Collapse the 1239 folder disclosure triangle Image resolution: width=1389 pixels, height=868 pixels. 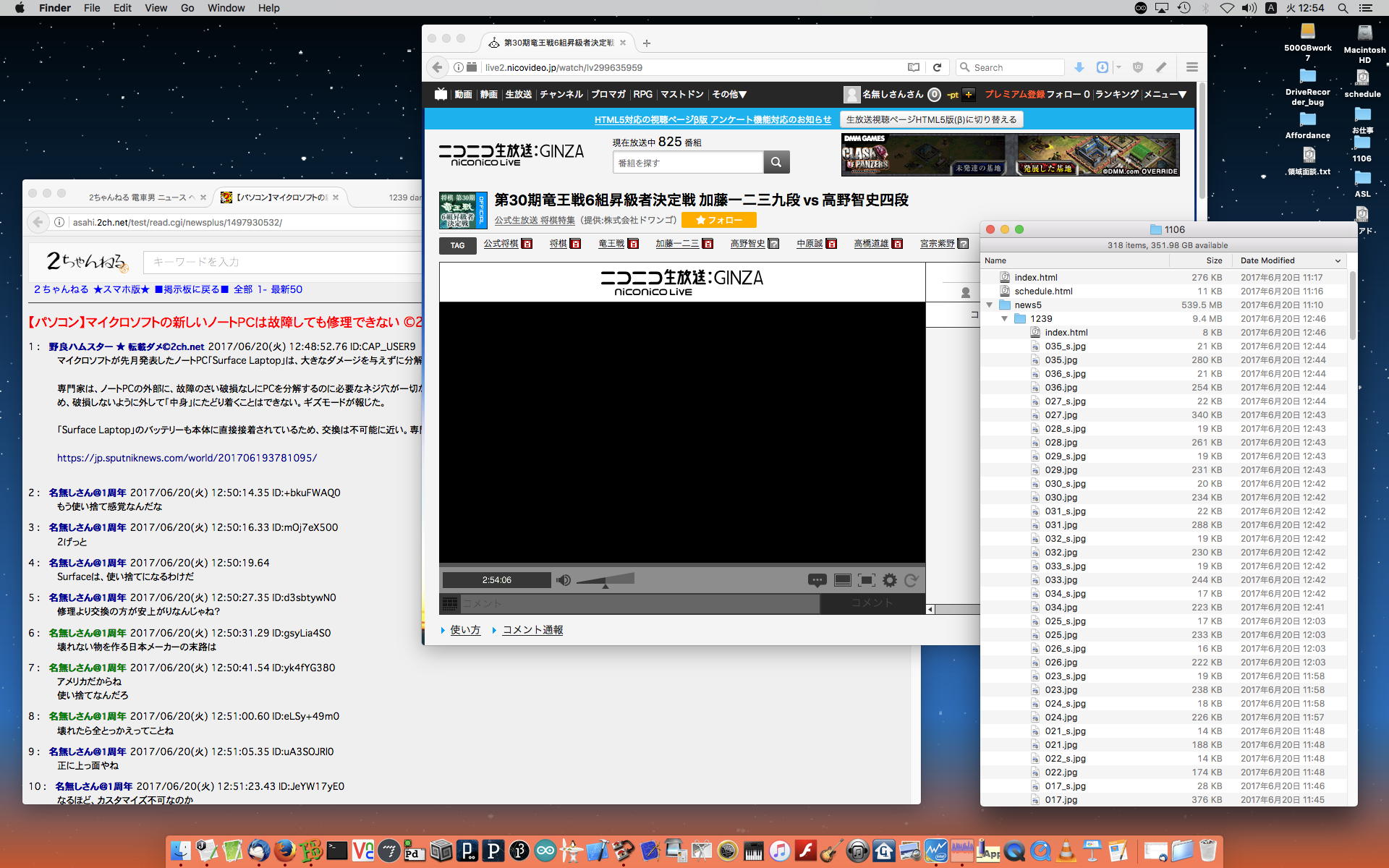click(1005, 319)
